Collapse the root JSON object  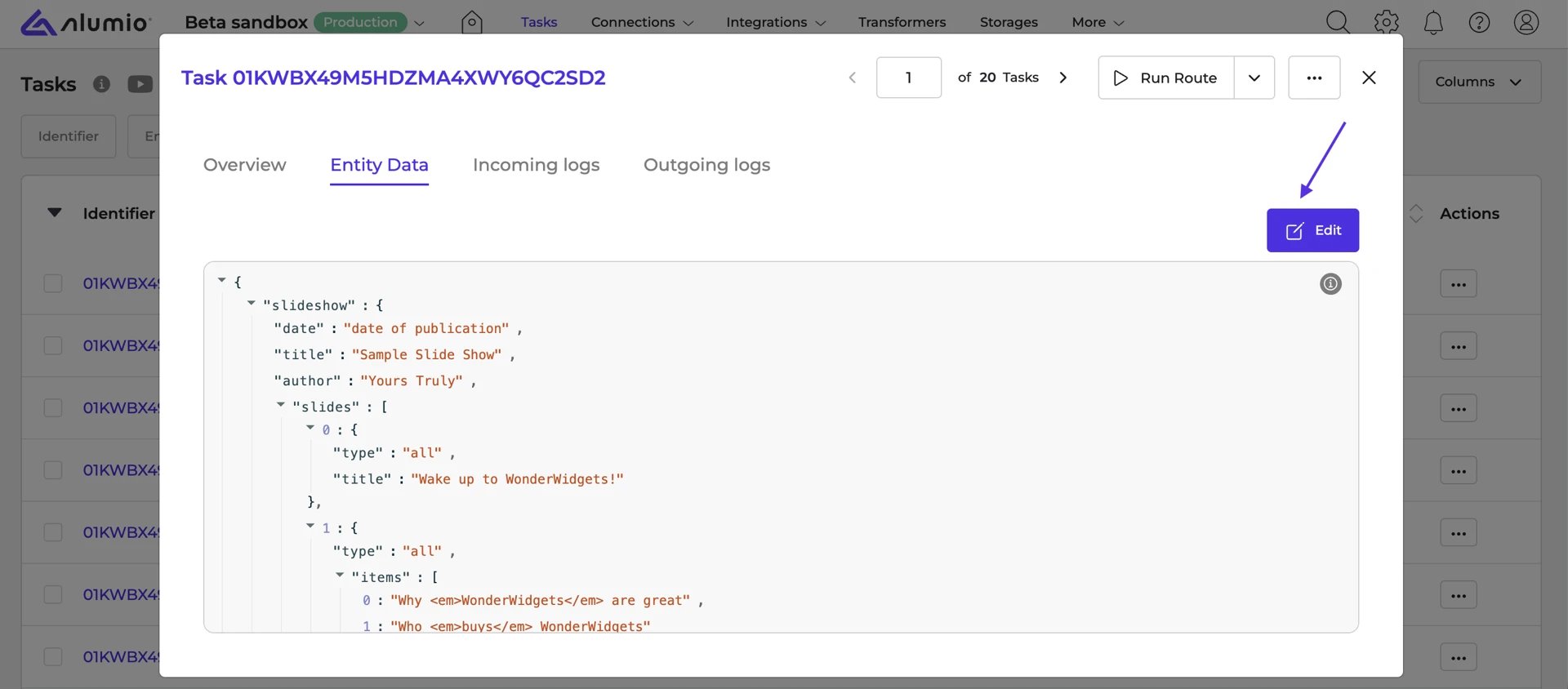pyautogui.click(x=221, y=280)
